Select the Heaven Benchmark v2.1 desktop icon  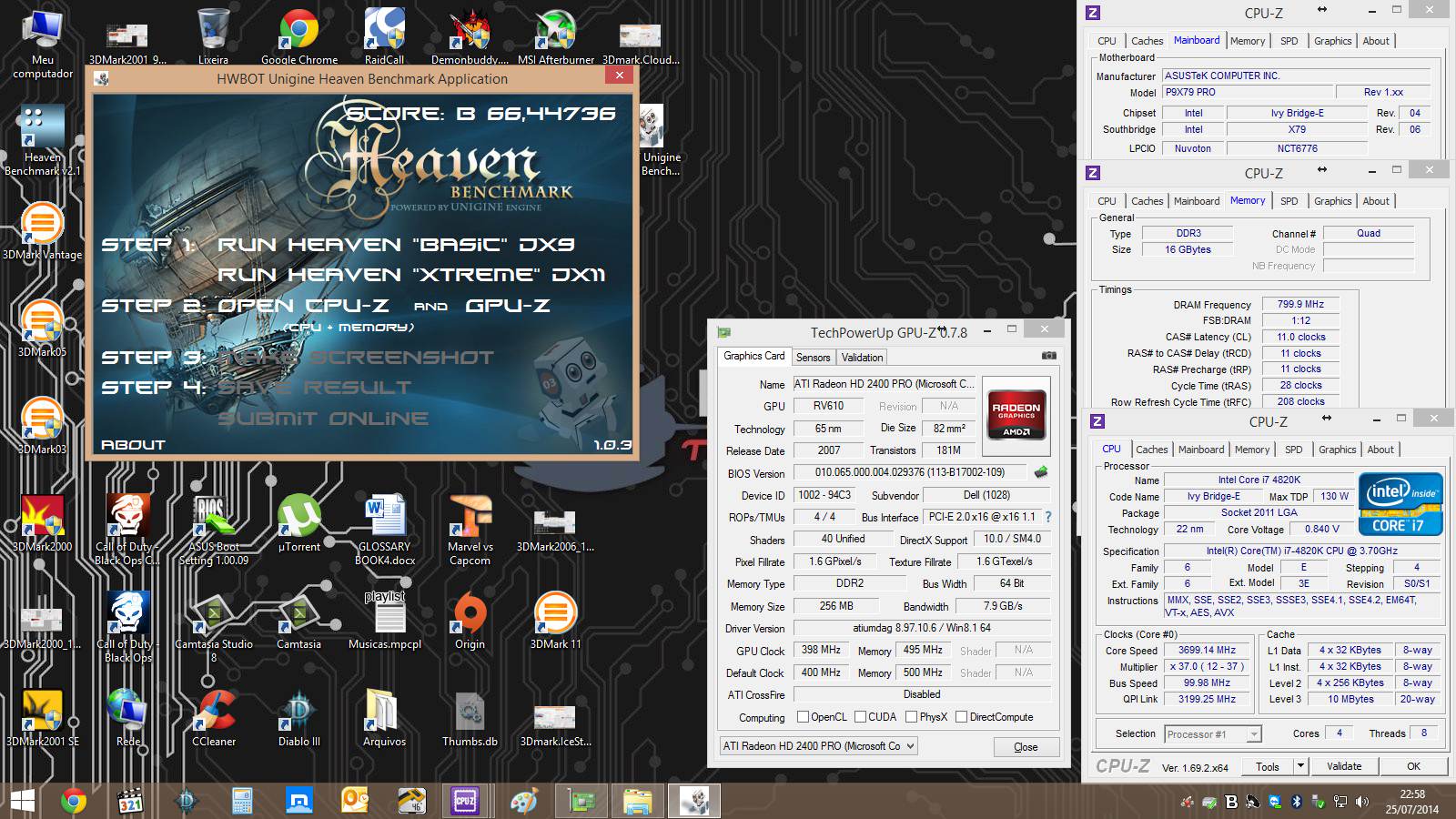click(42, 141)
